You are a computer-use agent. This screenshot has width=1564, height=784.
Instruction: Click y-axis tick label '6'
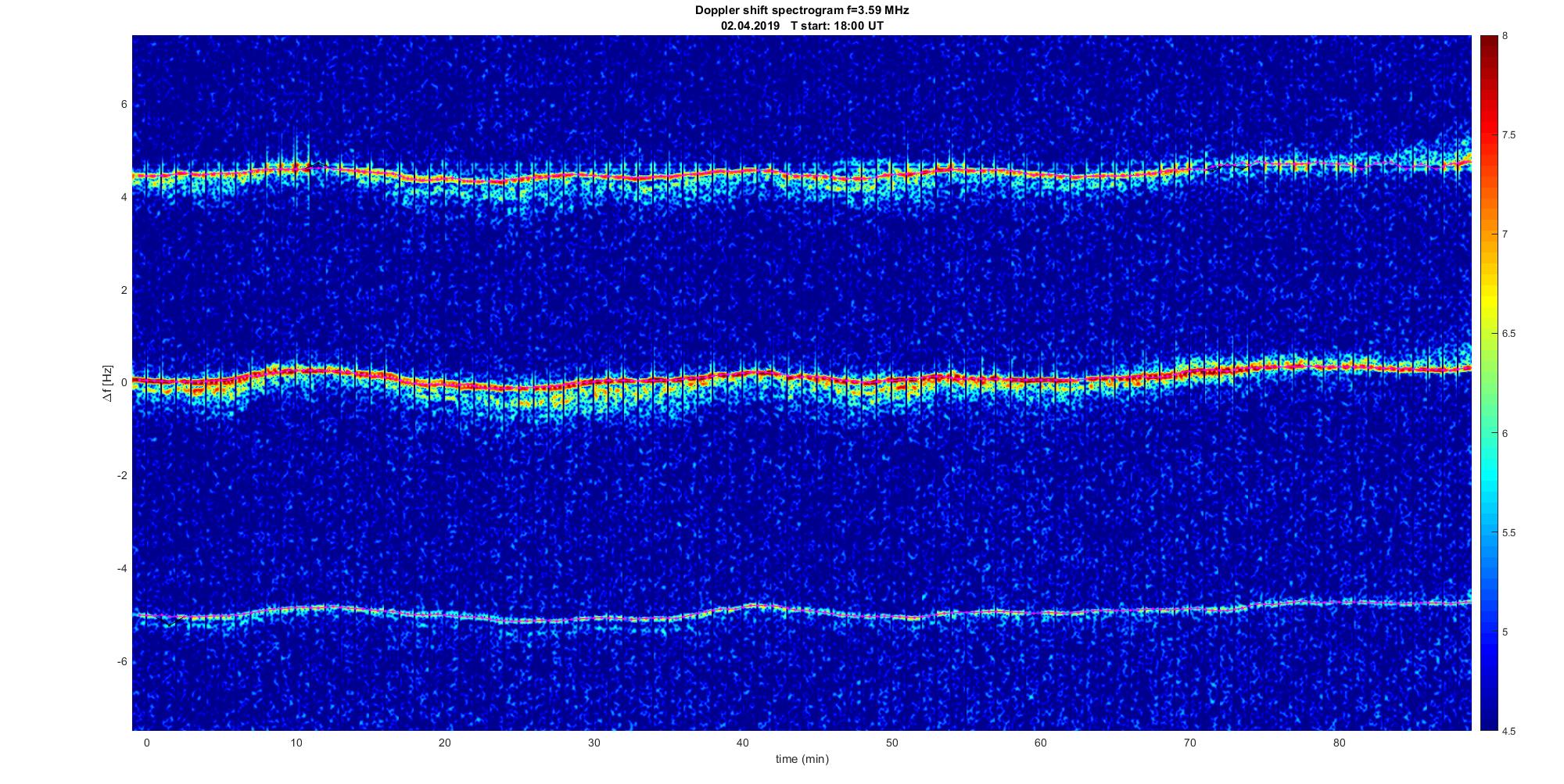coord(124,105)
